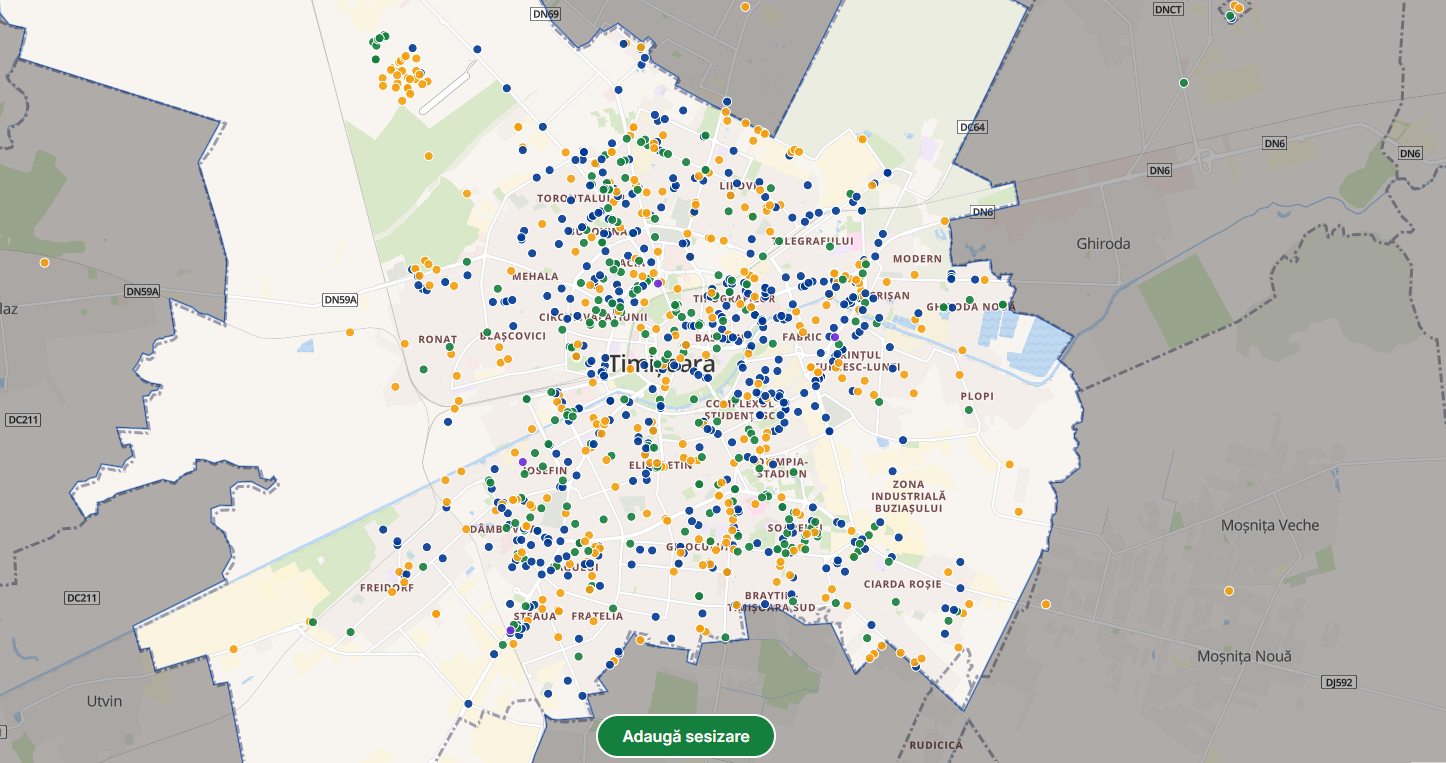Click the Ghiroda town label
The width and height of the screenshot is (1446, 763).
tap(1103, 244)
